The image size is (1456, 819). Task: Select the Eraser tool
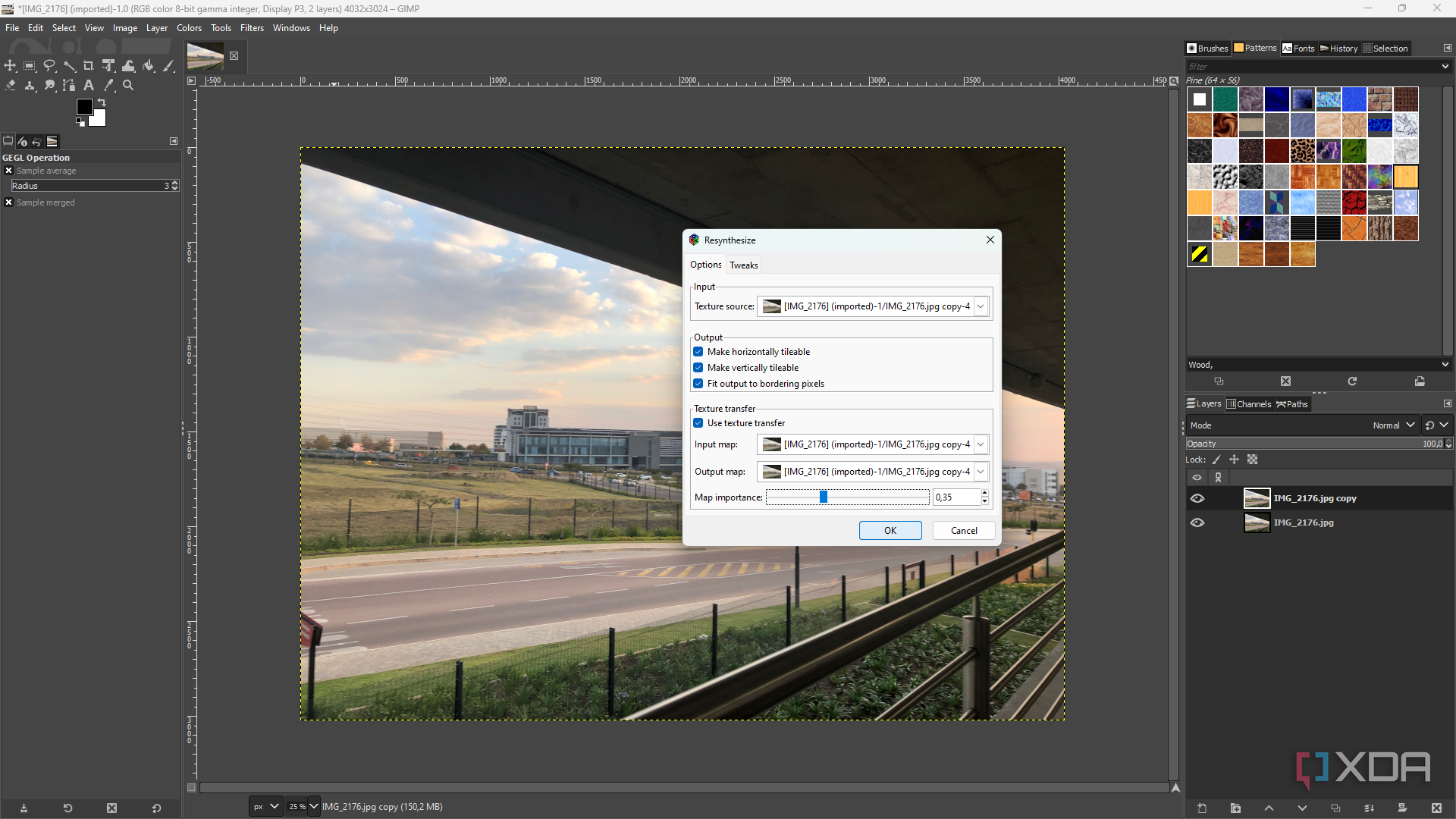tap(10, 86)
